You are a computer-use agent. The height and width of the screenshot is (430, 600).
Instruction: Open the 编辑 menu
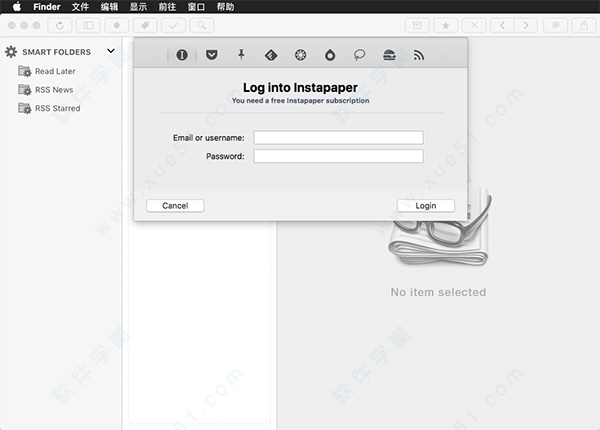click(109, 7)
